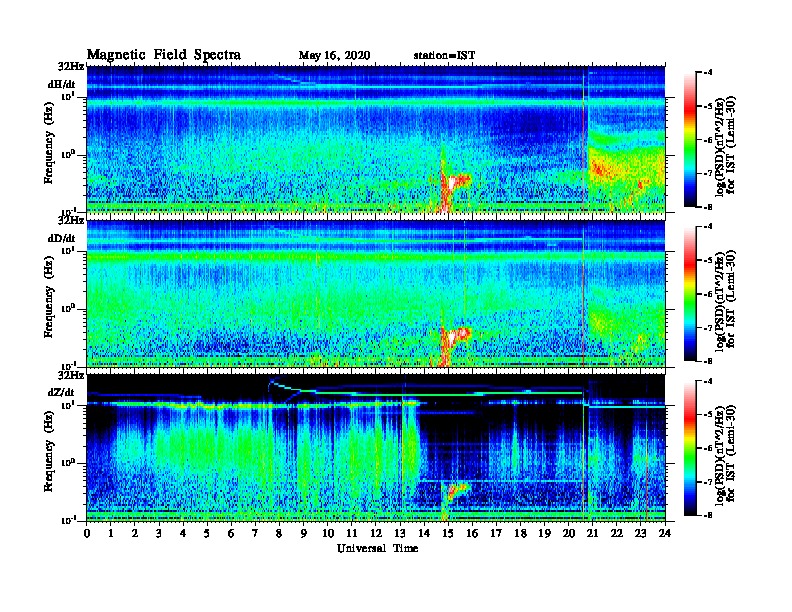Click the "32Hz" label beside the dZ/dt panel
Viewport: 792px width, 612px height.
pos(71,375)
